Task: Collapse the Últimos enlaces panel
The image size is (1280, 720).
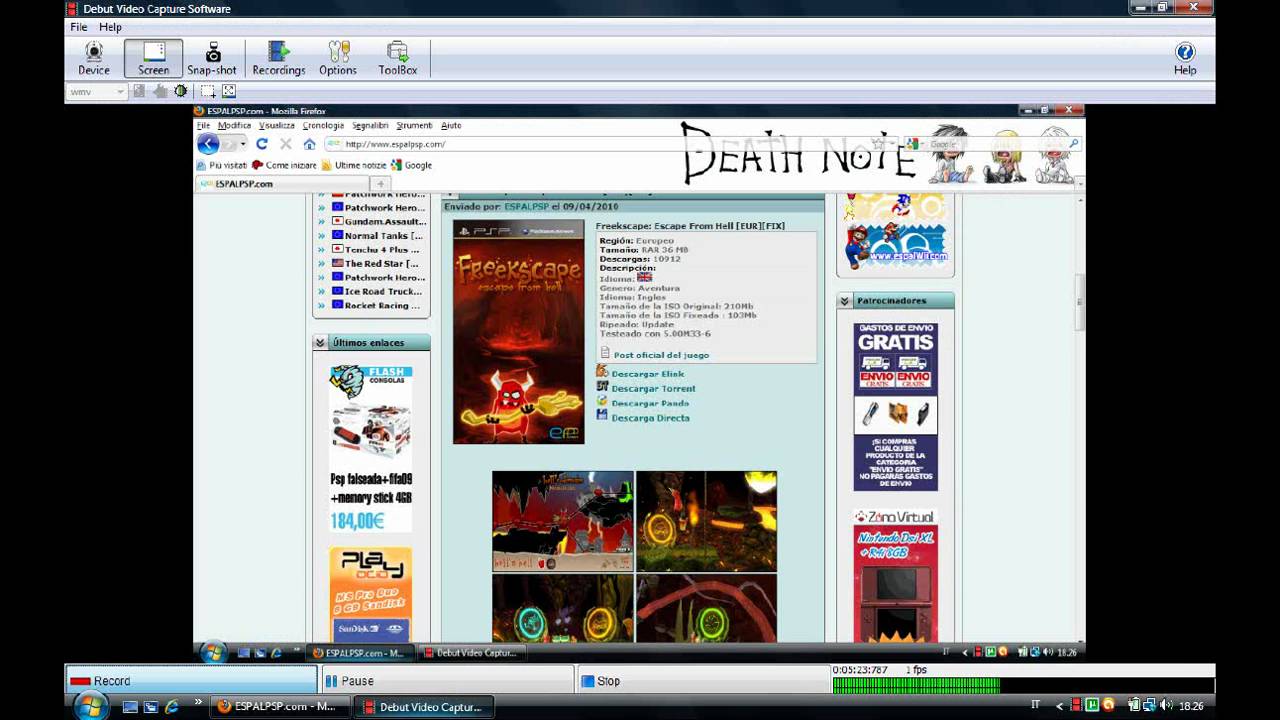Action: point(320,343)
